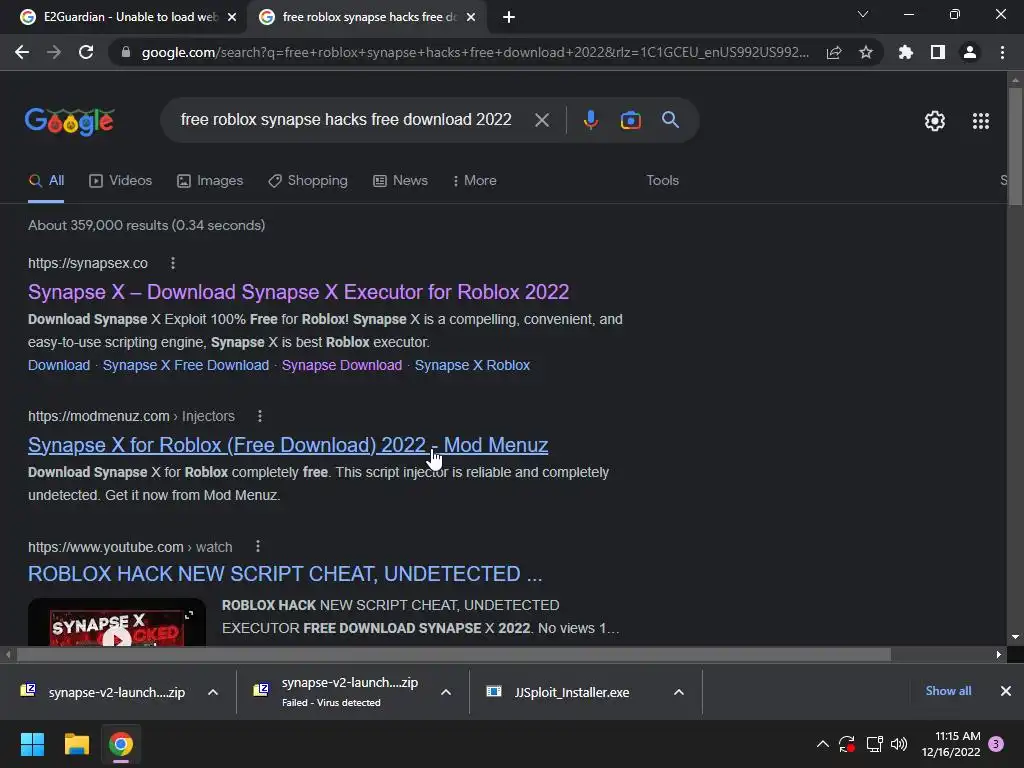The image size is (1024, 768).
Task: Search by image with camera icon
Action: (x=630, y=120)
